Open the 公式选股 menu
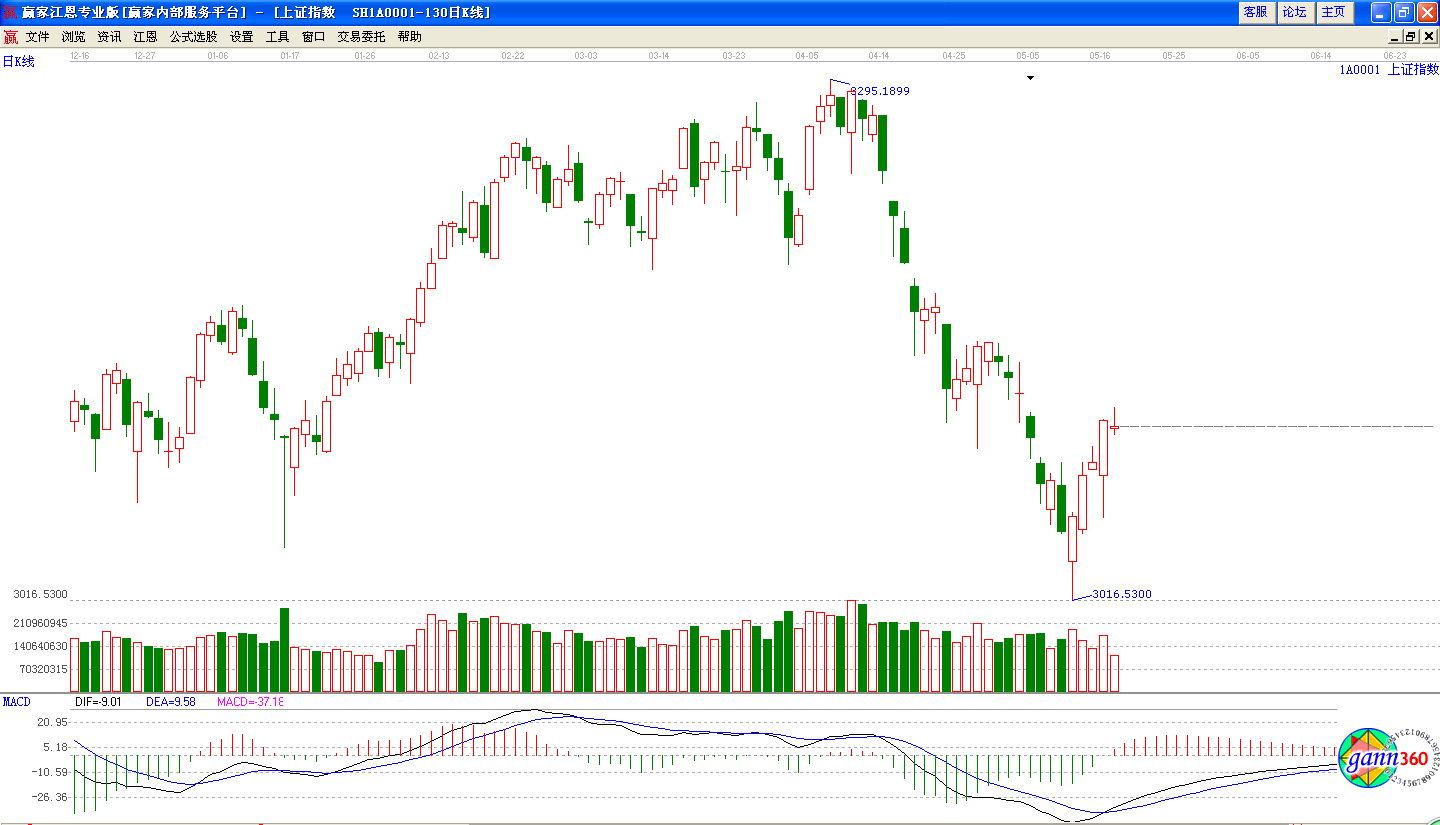The width and height of the screenshot is (1440, 825). click(193, 37)
